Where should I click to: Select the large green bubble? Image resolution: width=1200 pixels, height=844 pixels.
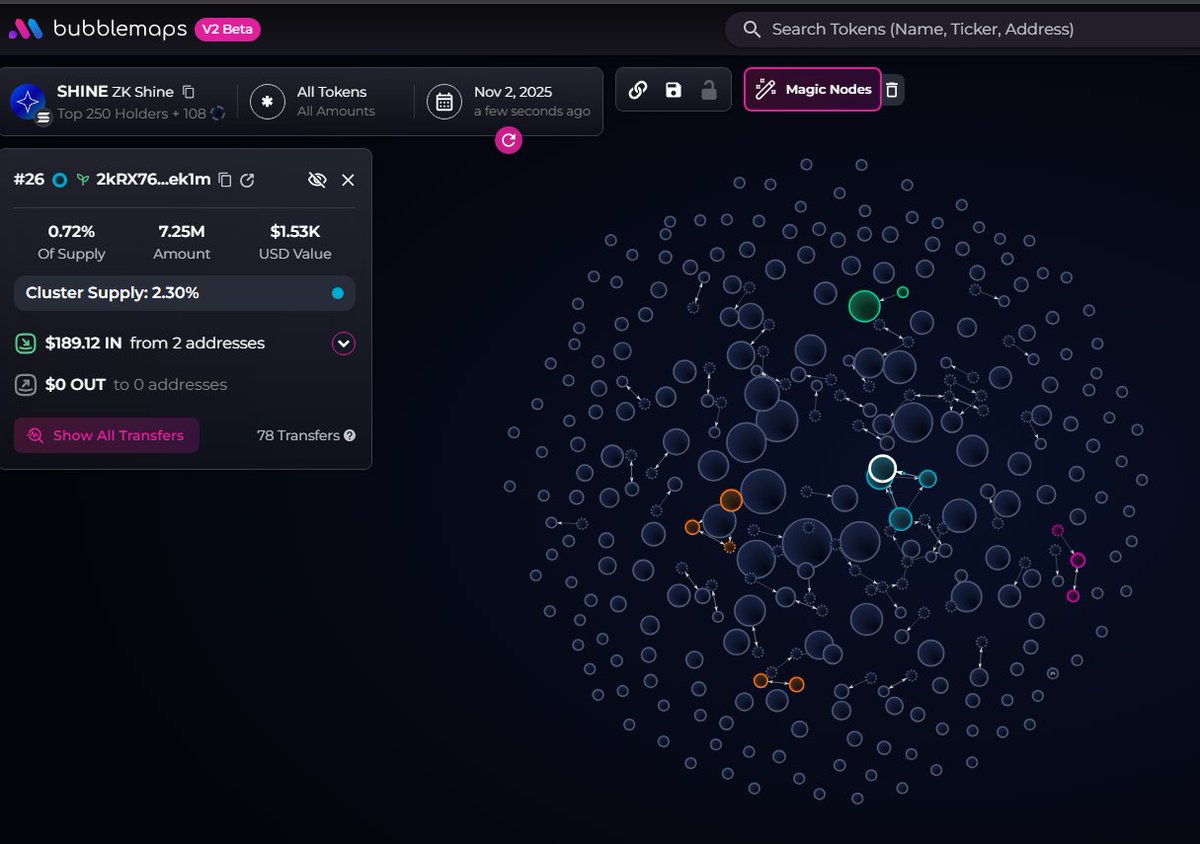[x=864, y=306]
